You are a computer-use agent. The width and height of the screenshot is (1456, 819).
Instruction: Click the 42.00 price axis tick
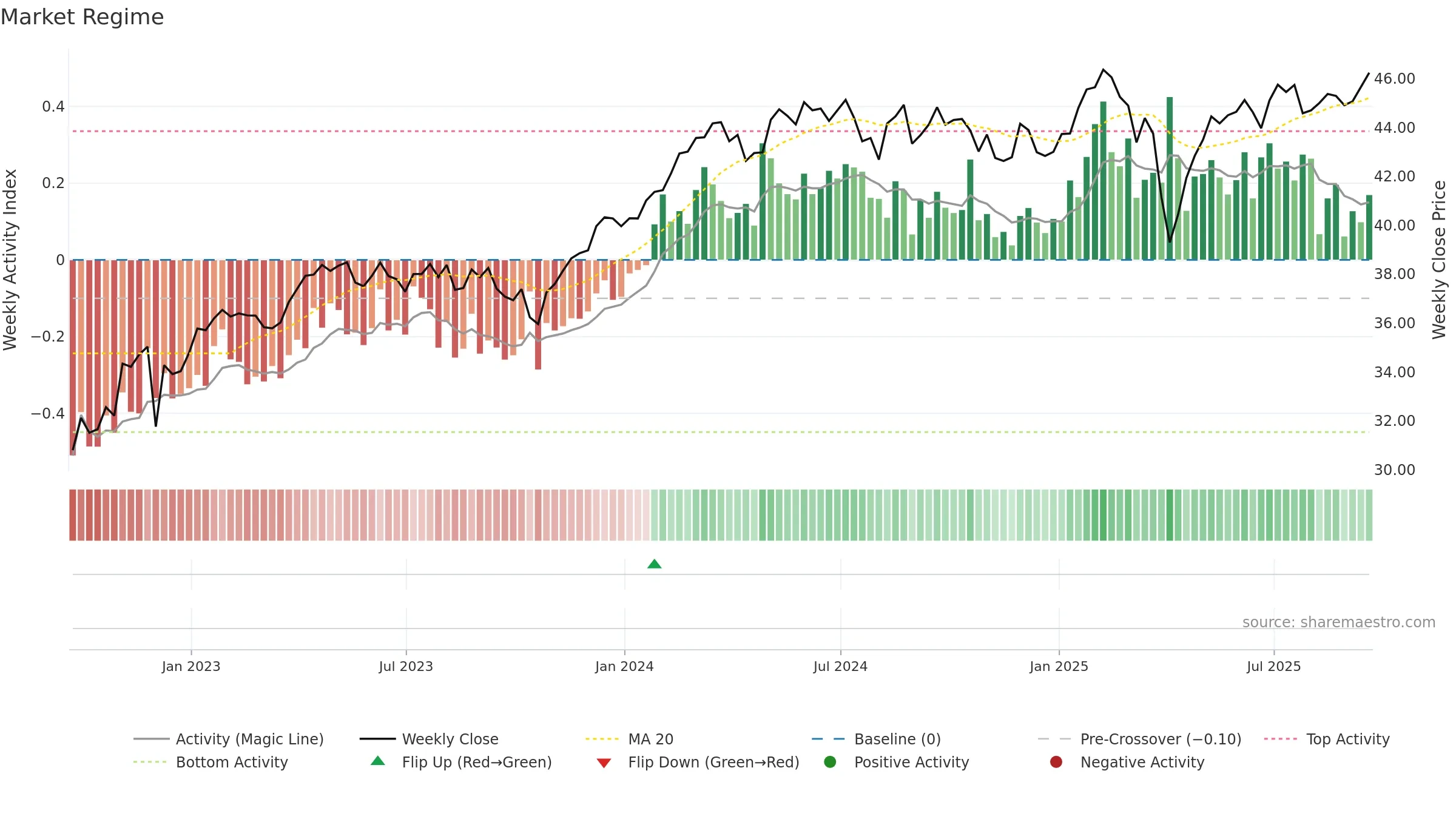click(x=1394, y=177)
